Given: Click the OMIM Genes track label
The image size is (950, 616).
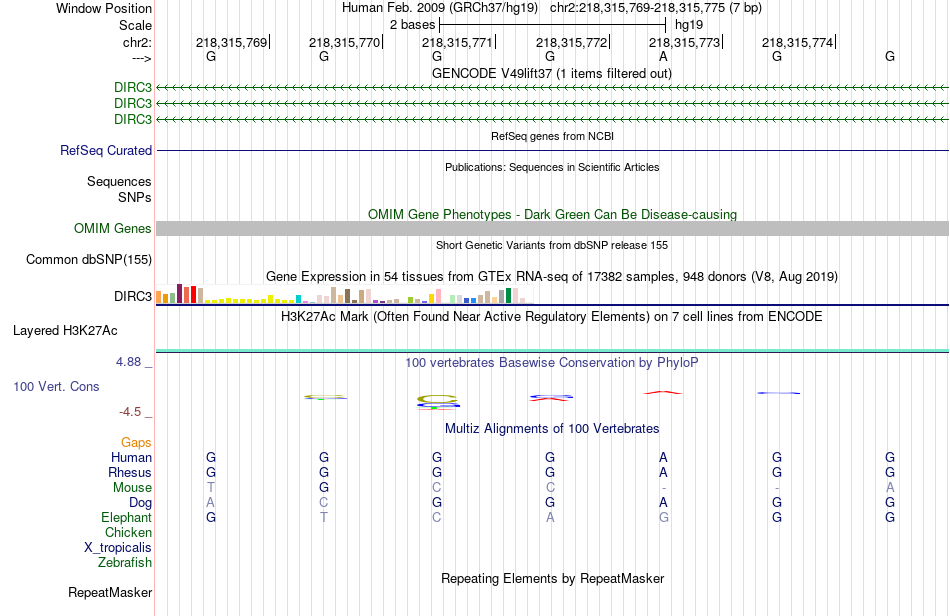Looking at the screenshot, I should click(x=113, y=228).
